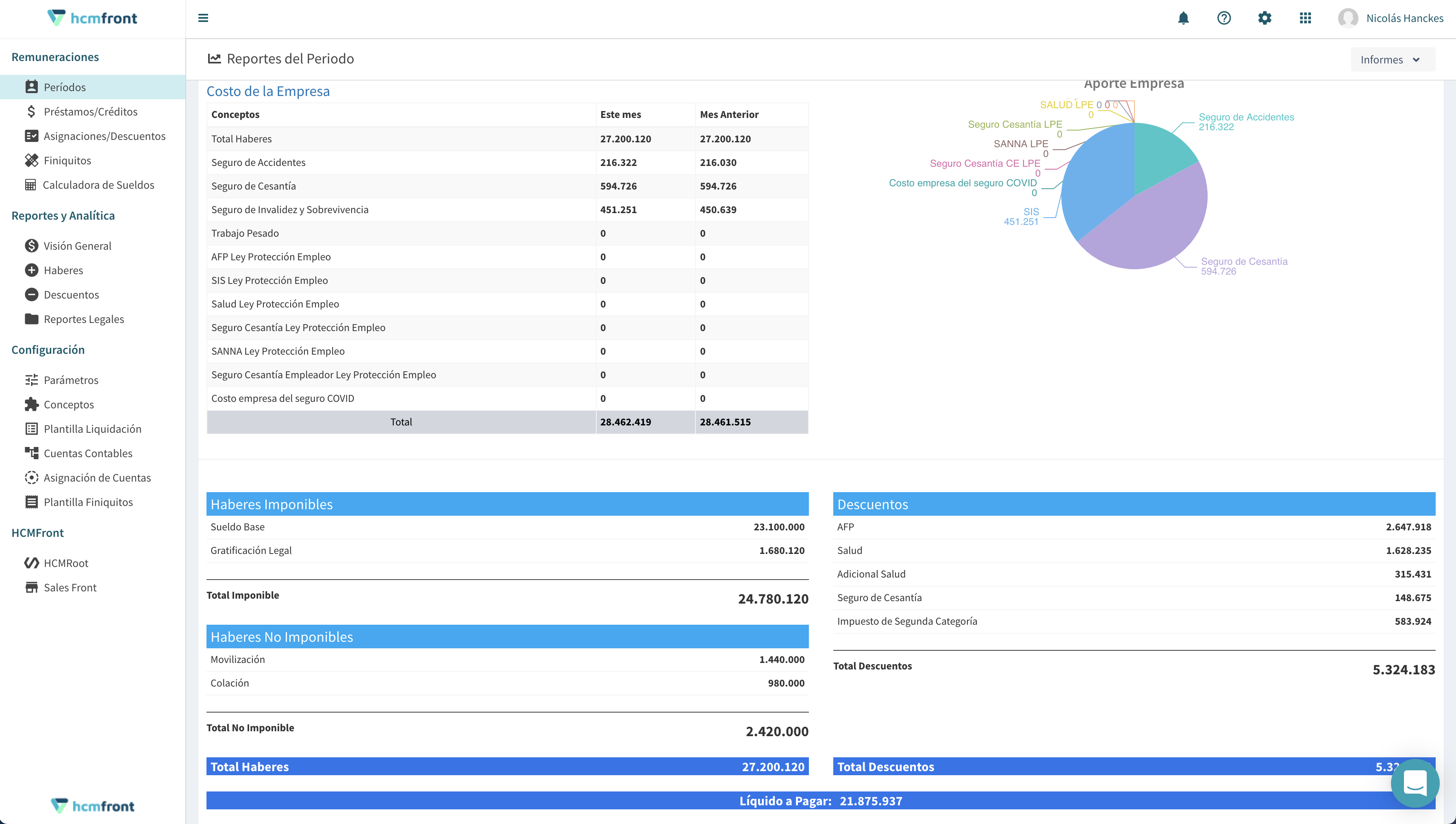Image resolution: width=1456 pixels, height=824 pixels.
Task: Click the Sales Front link
Action: coord(71,587)
